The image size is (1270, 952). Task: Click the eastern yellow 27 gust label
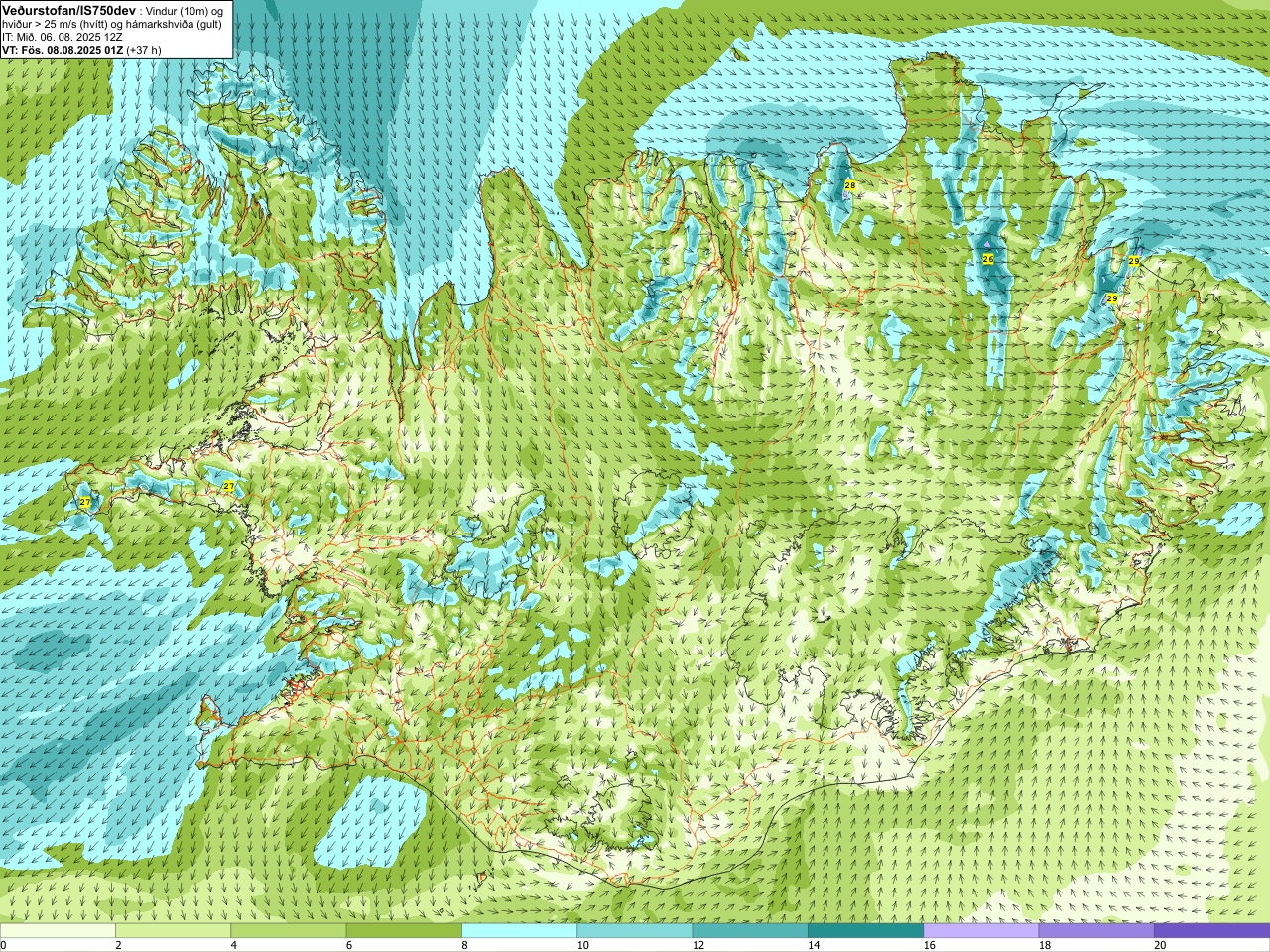[x=229, y=486]
